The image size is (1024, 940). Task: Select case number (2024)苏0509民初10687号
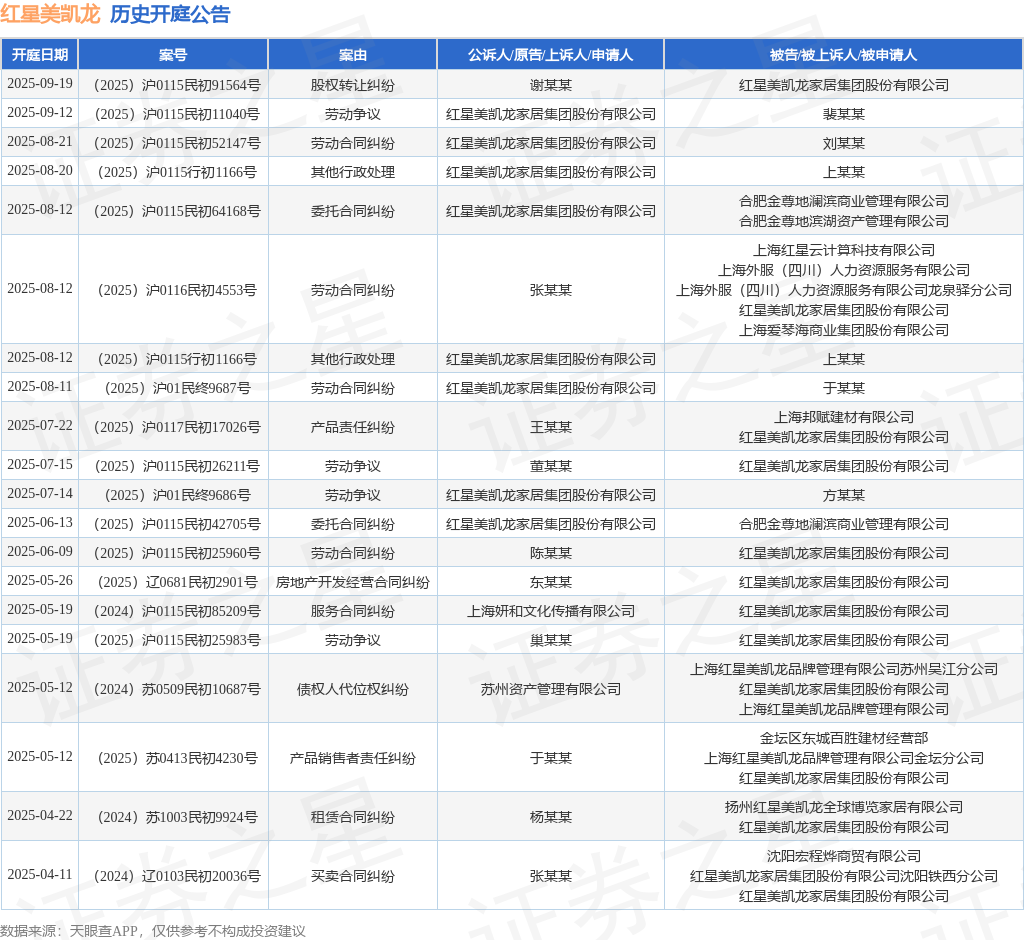click(173, 689)
